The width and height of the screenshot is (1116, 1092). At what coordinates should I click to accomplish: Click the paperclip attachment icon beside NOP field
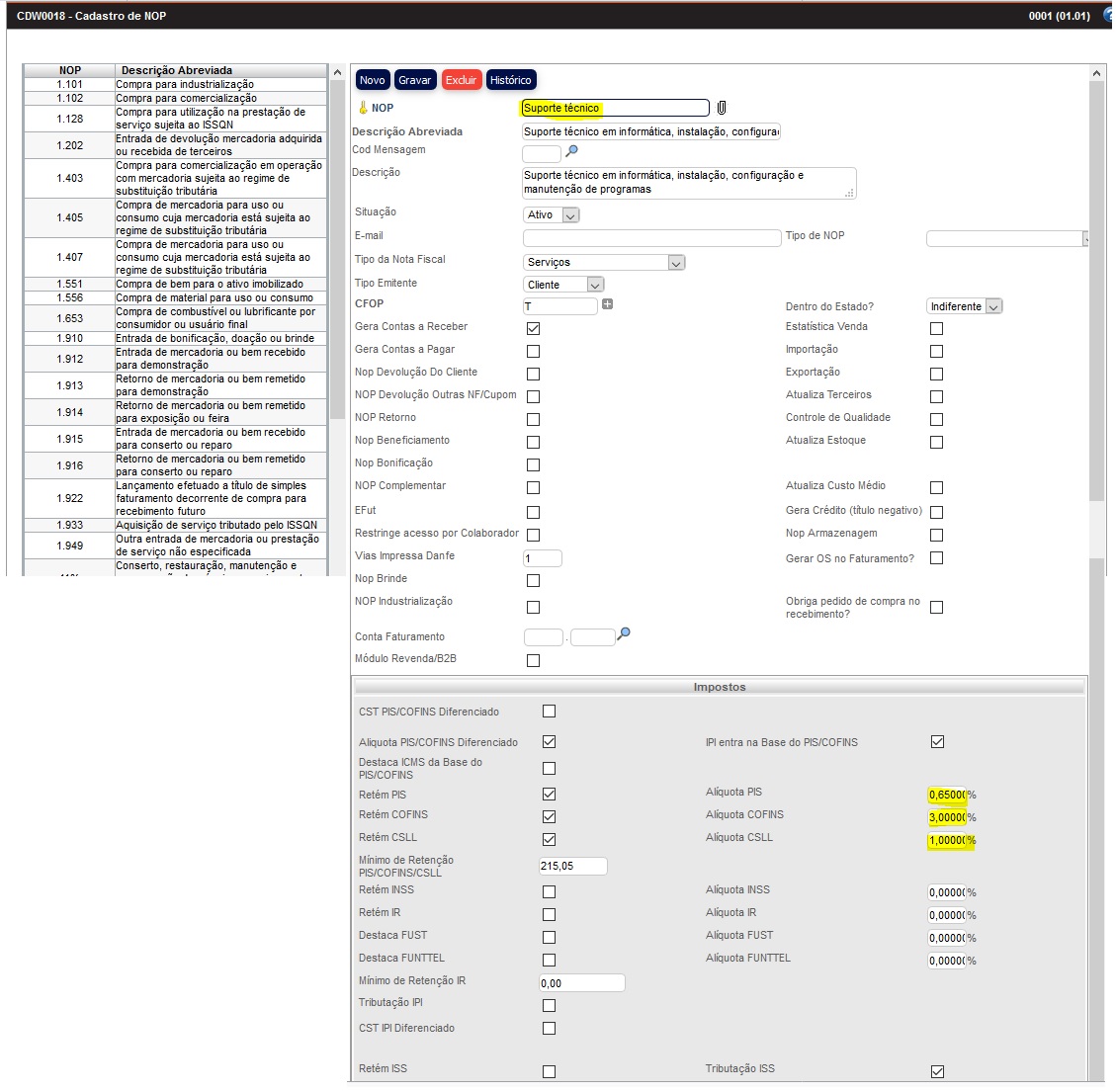(x=722, y=108)
